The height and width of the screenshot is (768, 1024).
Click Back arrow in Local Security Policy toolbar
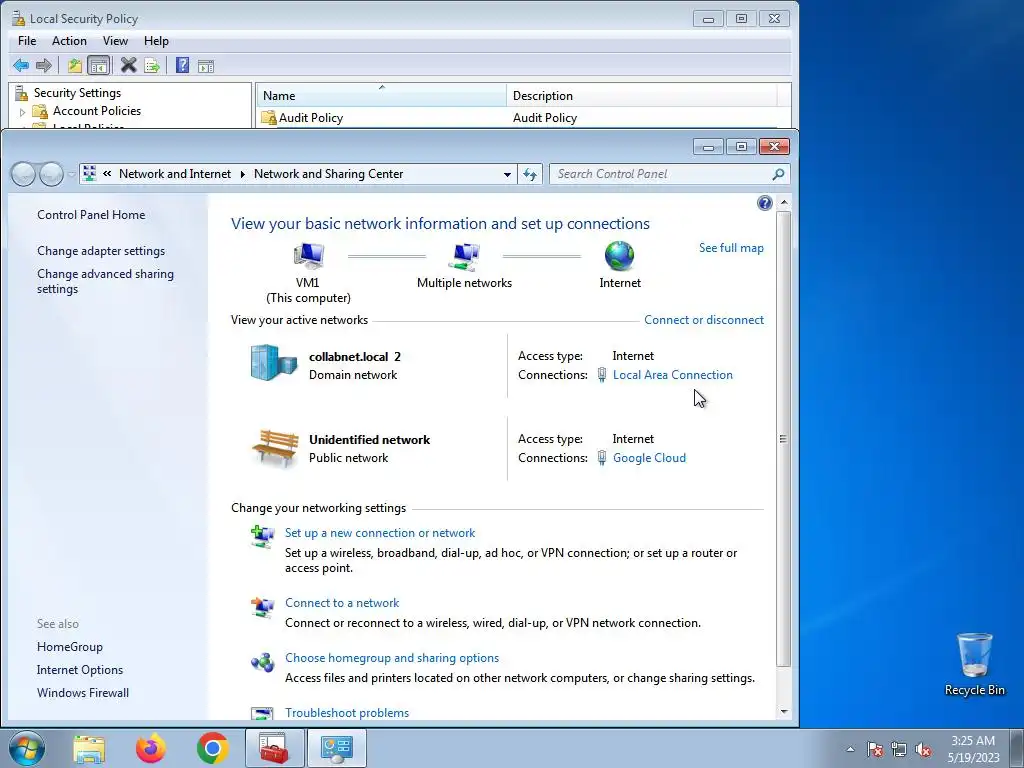click(21, 65)
